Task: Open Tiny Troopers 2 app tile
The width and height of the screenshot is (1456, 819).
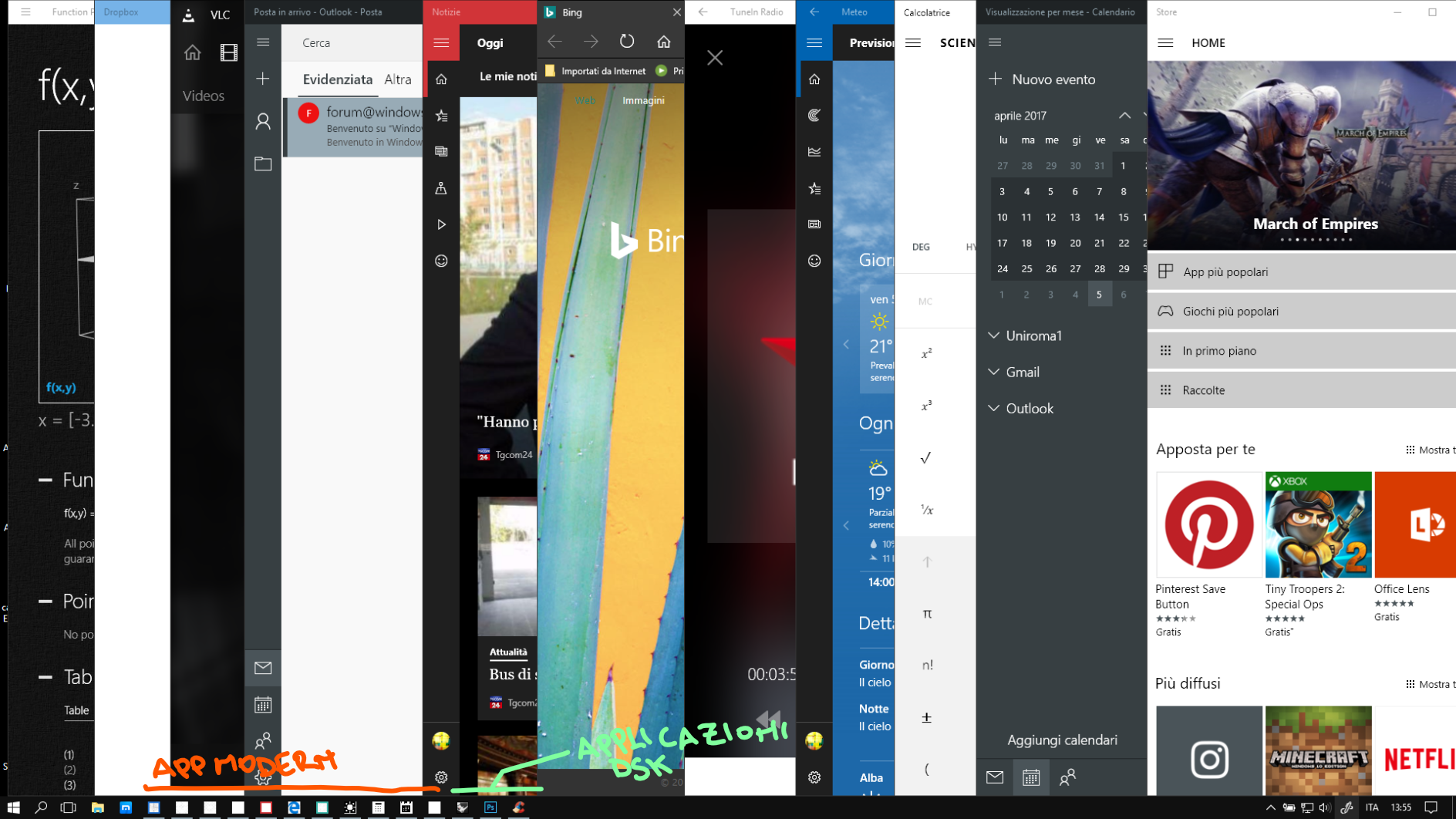Action: [1318, 555]
